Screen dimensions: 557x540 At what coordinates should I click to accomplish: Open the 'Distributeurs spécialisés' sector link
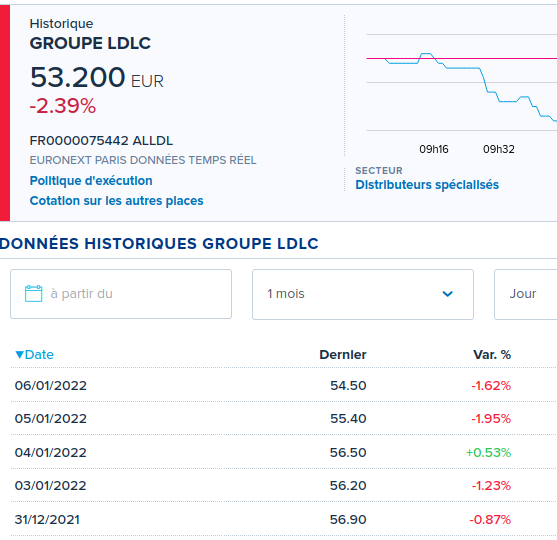[427, 185]
